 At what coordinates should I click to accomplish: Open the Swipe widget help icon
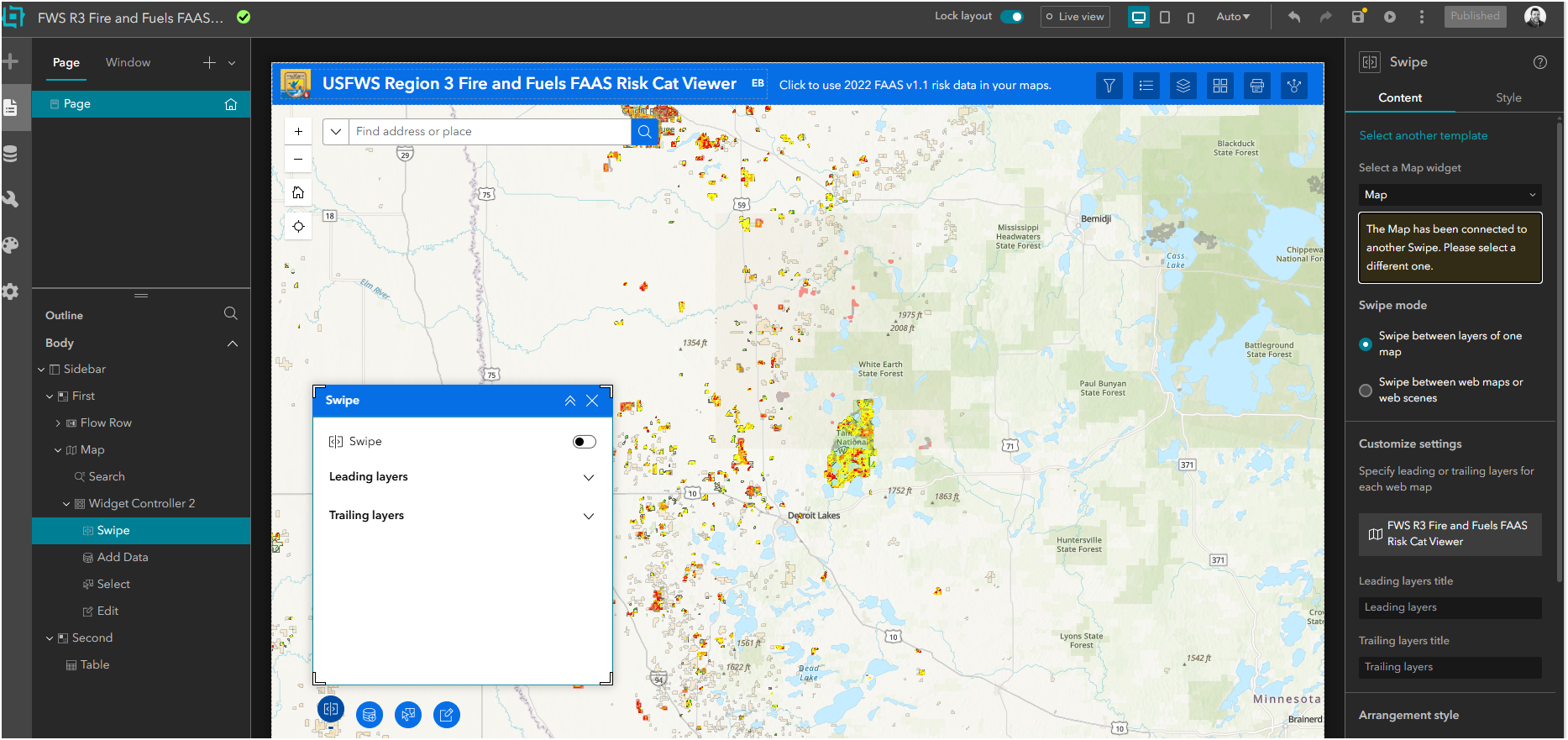pyautogui.click(x=1540, y=62)
